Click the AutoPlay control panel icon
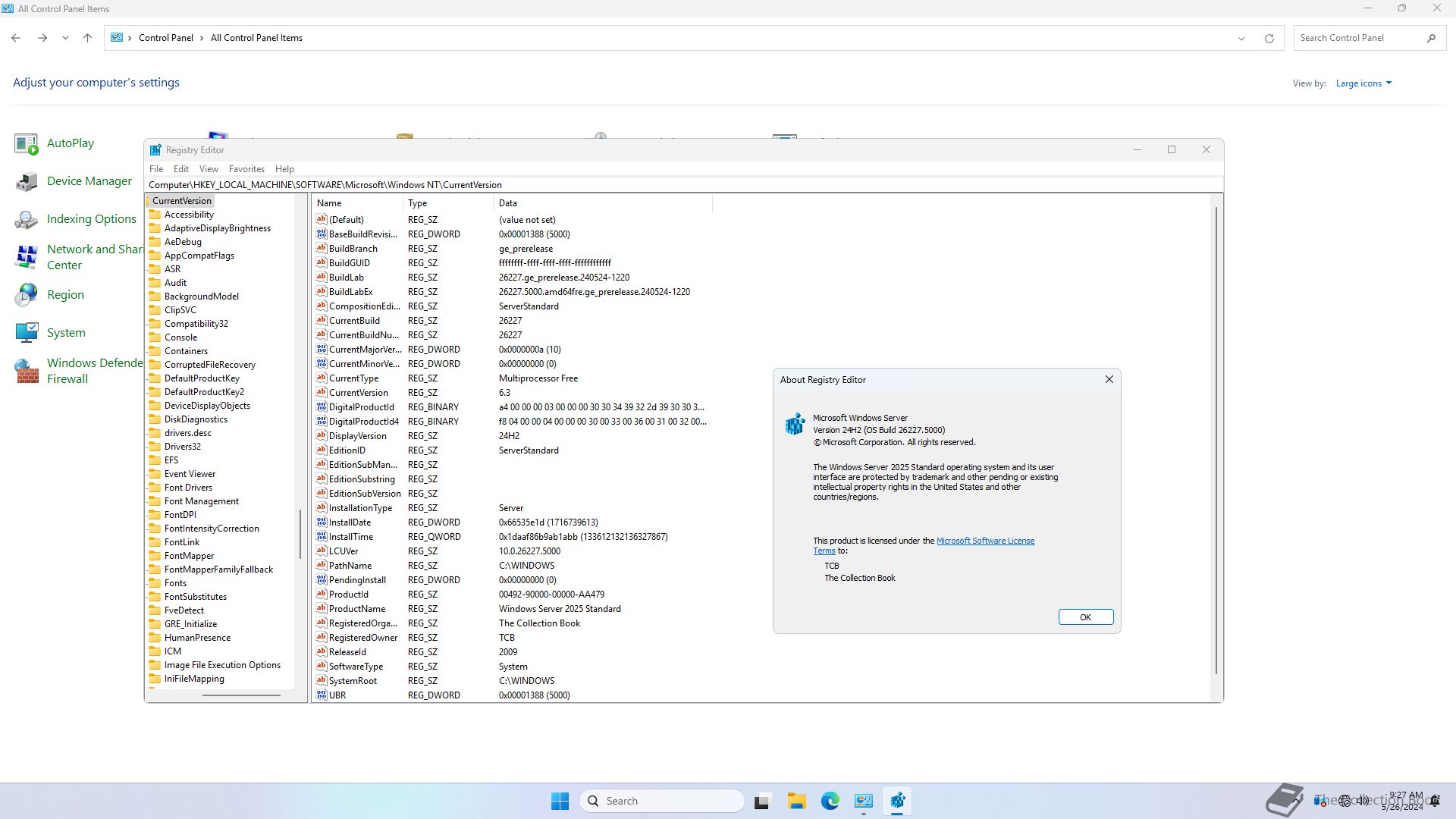 point(26,143)
